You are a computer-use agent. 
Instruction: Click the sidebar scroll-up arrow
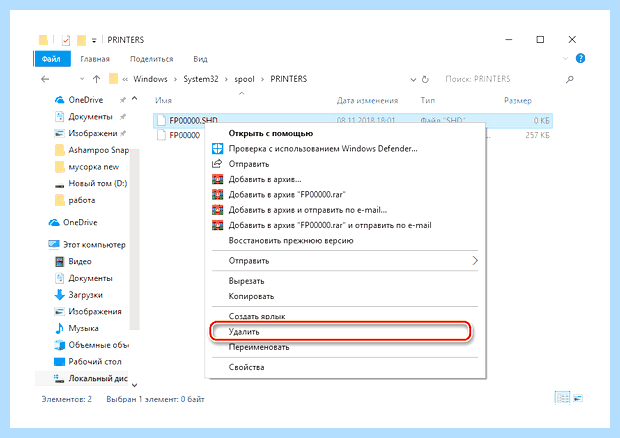pyautogui.click(x=134, y=98)
